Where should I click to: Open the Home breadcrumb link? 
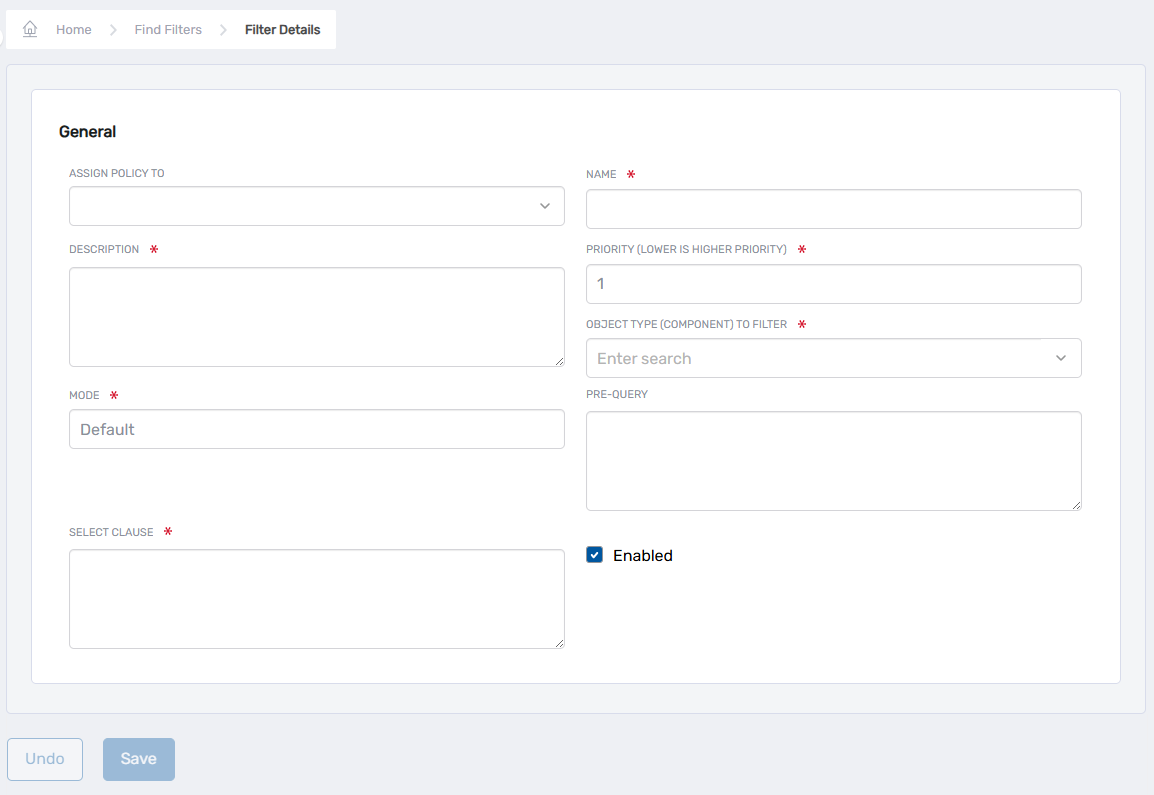tap(73, 29)
